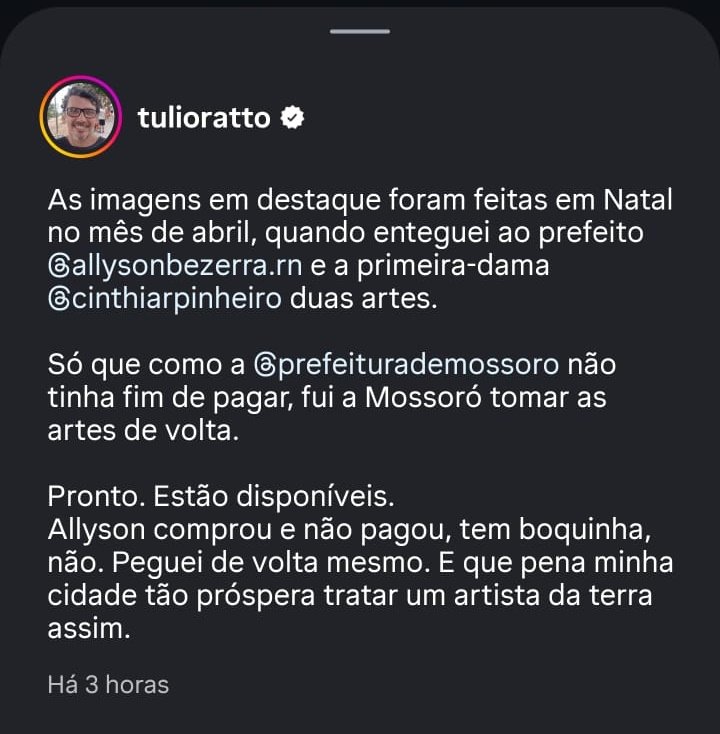Click the "Há 3 horas" timestamp

coord(108,685)
